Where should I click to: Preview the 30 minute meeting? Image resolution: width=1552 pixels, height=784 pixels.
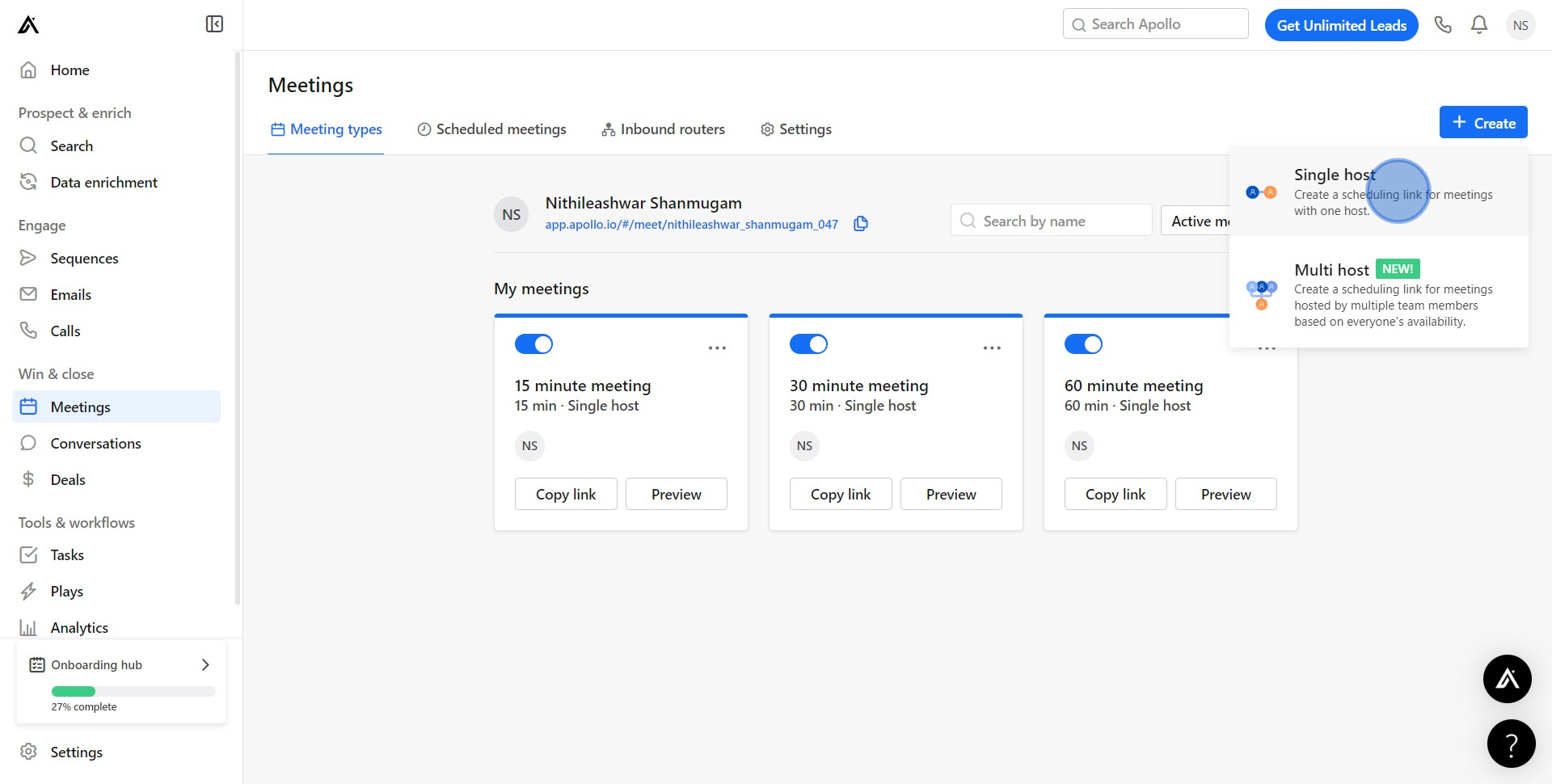pyautogui.click(x=951, y=495)
